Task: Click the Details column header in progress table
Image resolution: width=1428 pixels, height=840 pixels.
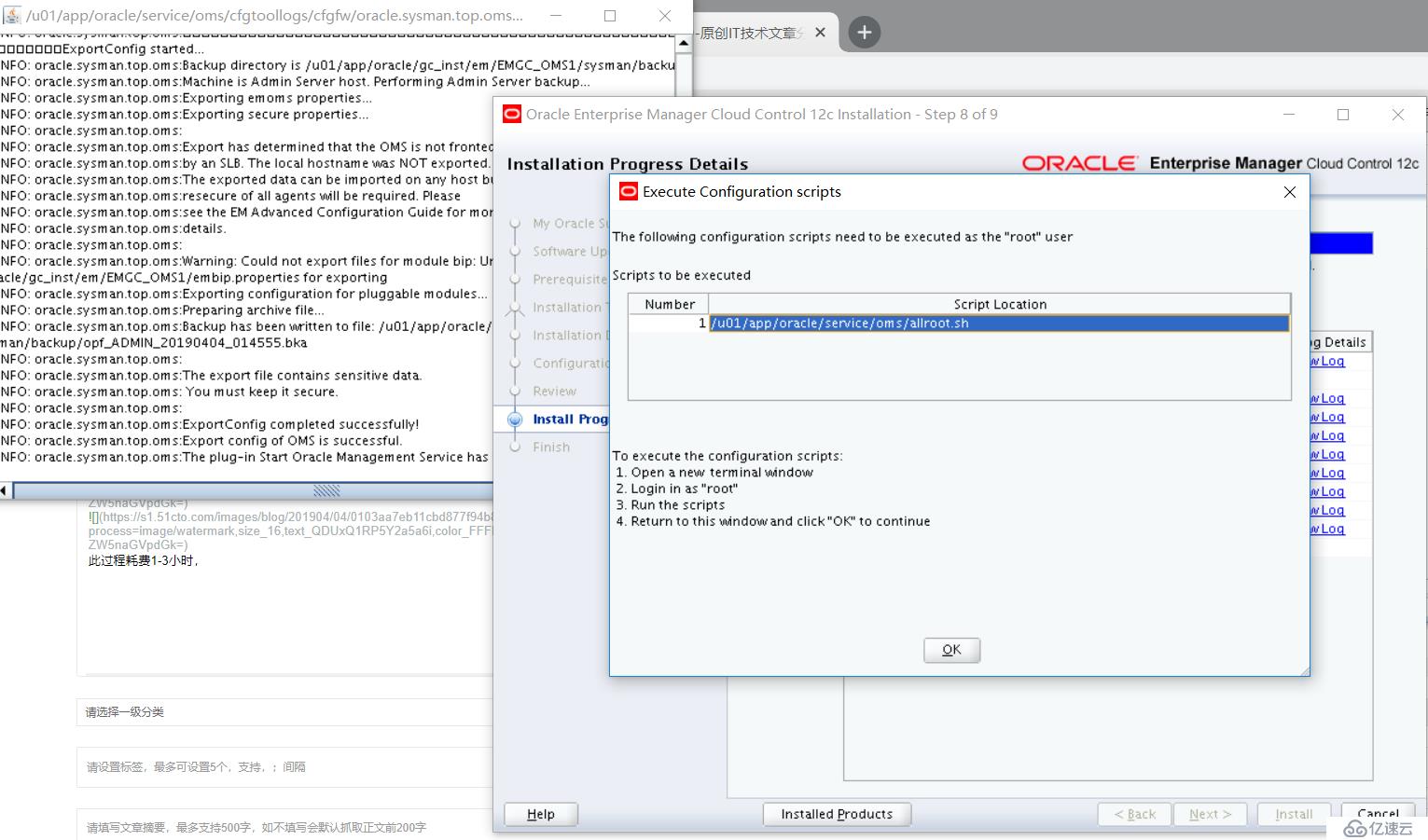Action: click(1340, 342)
